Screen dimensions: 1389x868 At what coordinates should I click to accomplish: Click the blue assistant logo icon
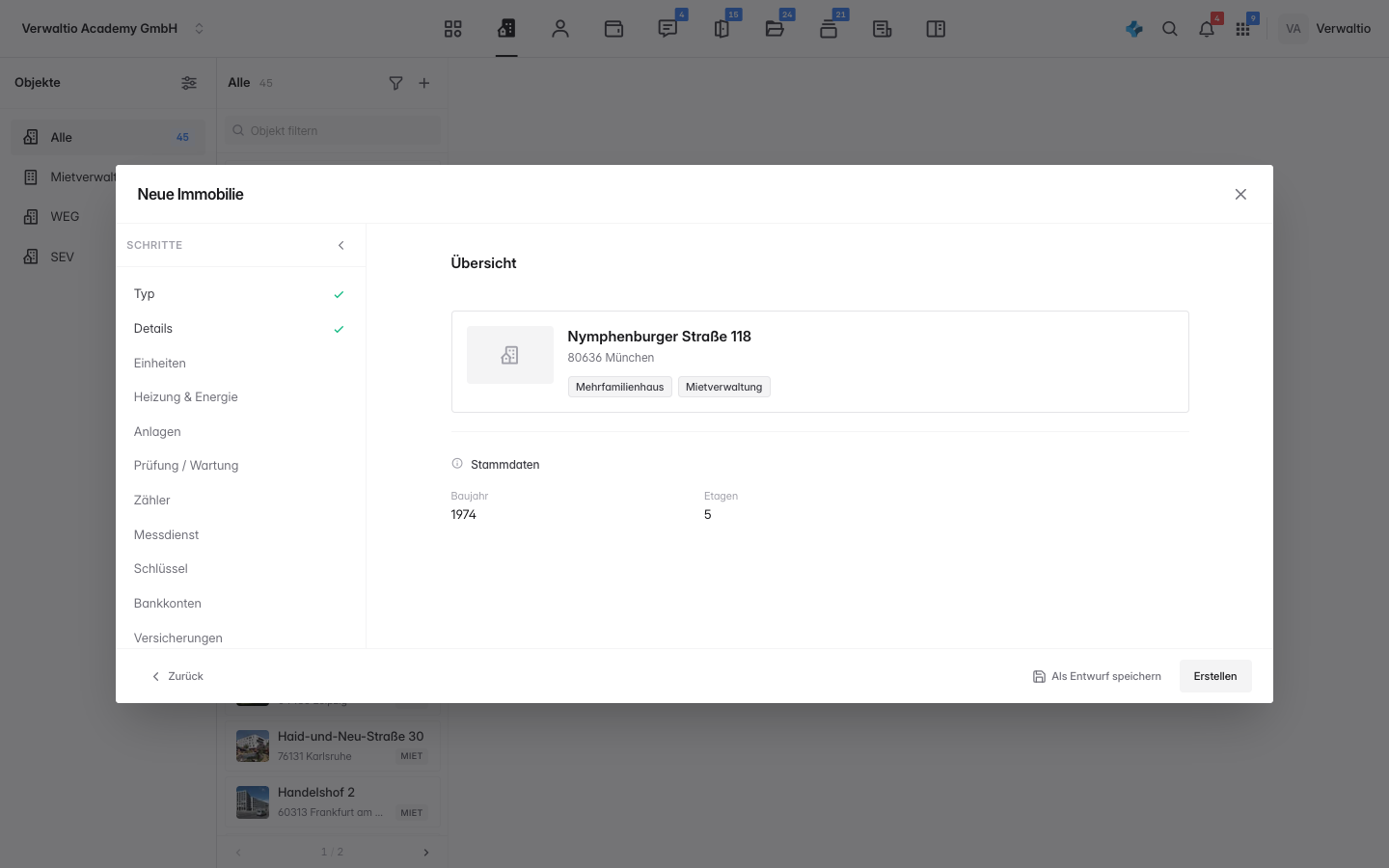pyautogui.click(x=1134, y=29)
